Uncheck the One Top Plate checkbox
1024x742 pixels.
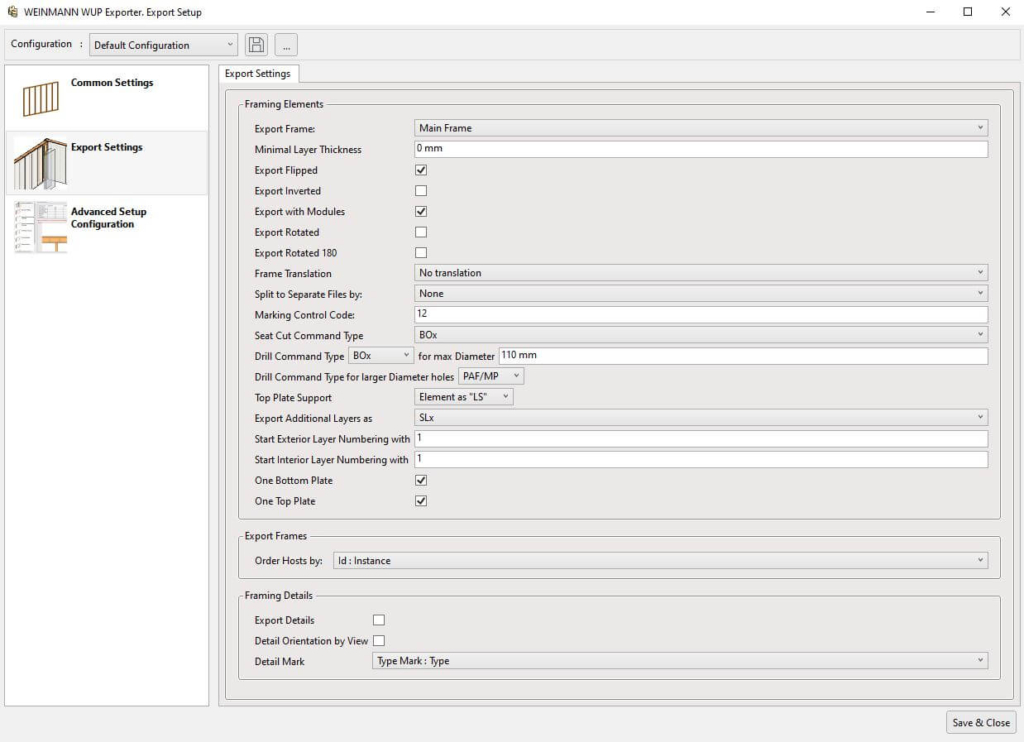[x=421, y=501]
